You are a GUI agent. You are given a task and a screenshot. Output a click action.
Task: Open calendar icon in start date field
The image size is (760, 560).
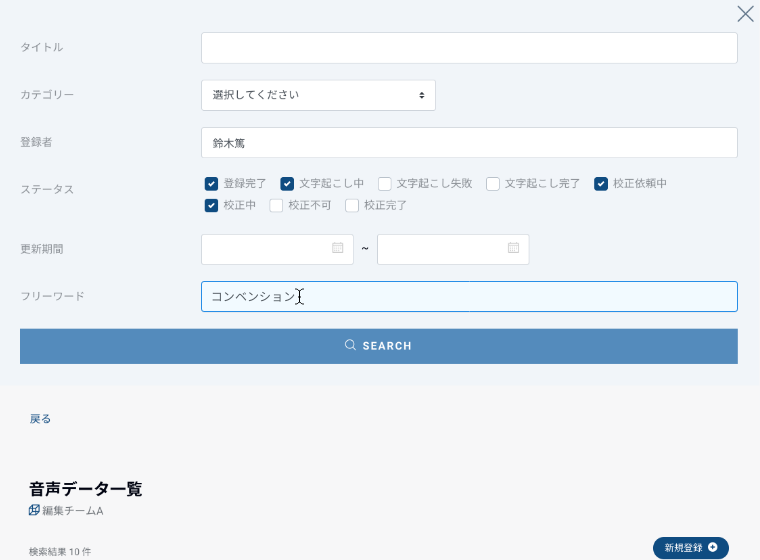pyautogui.click(x=338, y=248)
